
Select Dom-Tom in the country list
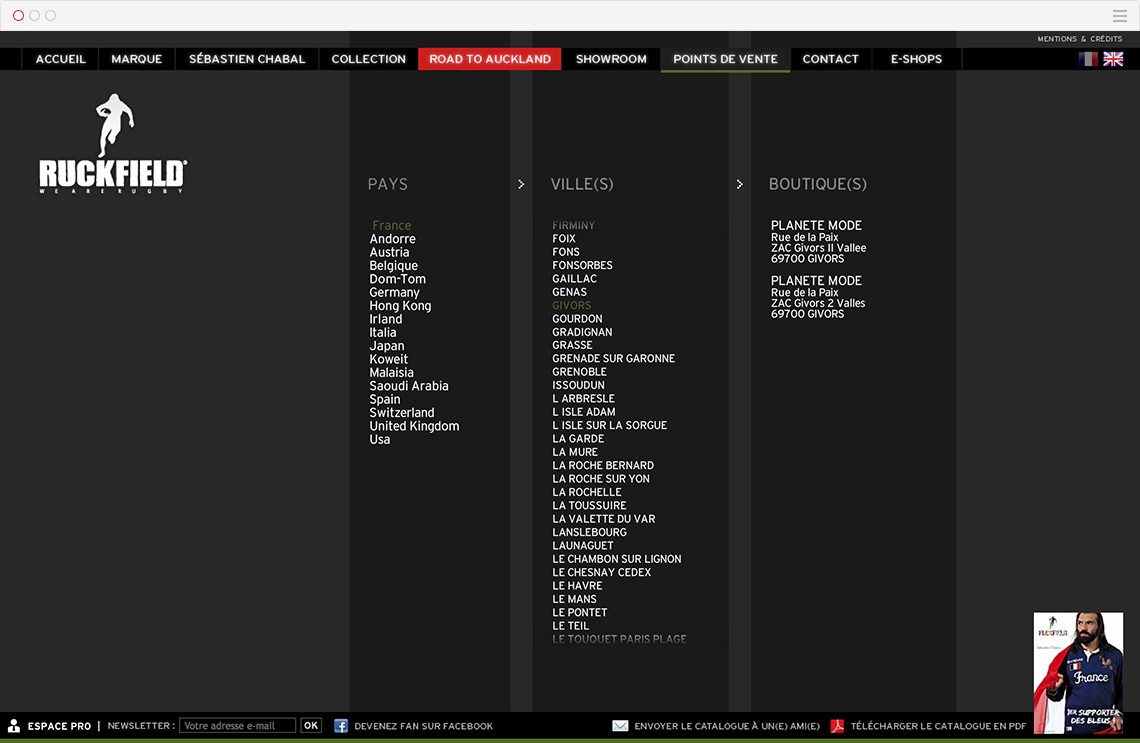pyautogui.click(x=398, y=279)
